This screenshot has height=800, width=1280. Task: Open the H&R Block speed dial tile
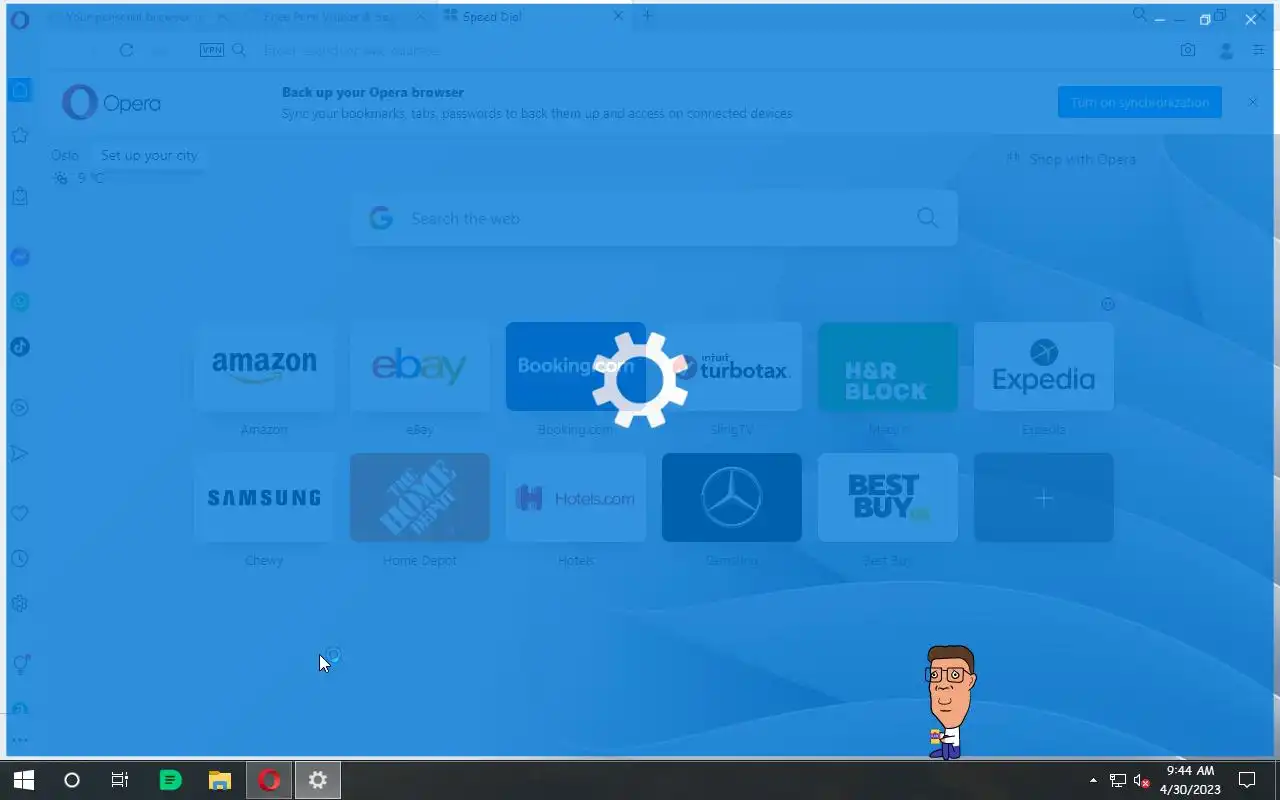pos(888,366)
